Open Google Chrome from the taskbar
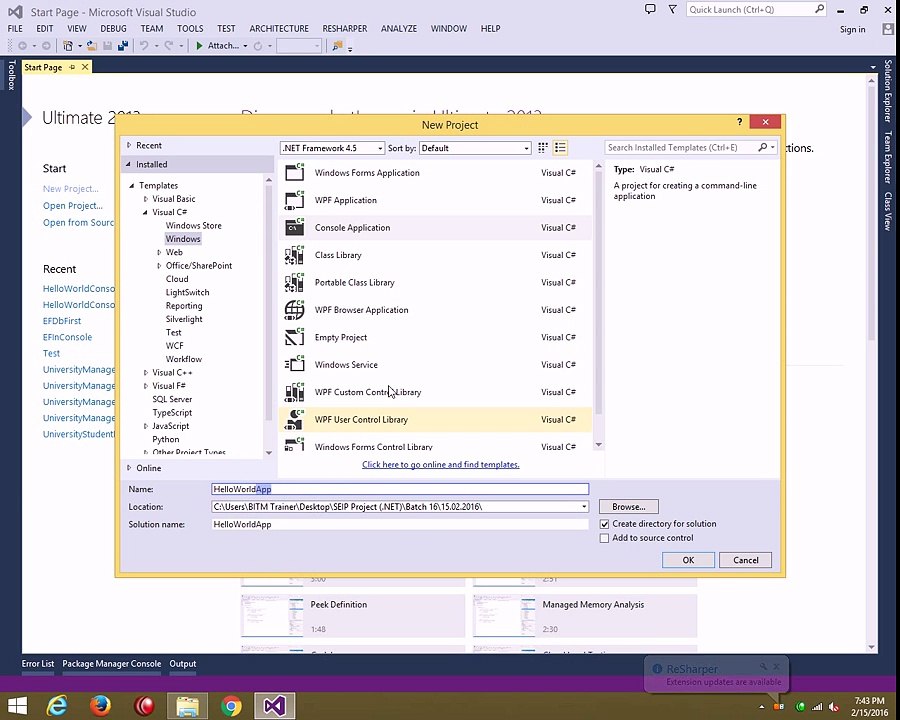This screenshot has width=900, height=720. coord(231,706)
